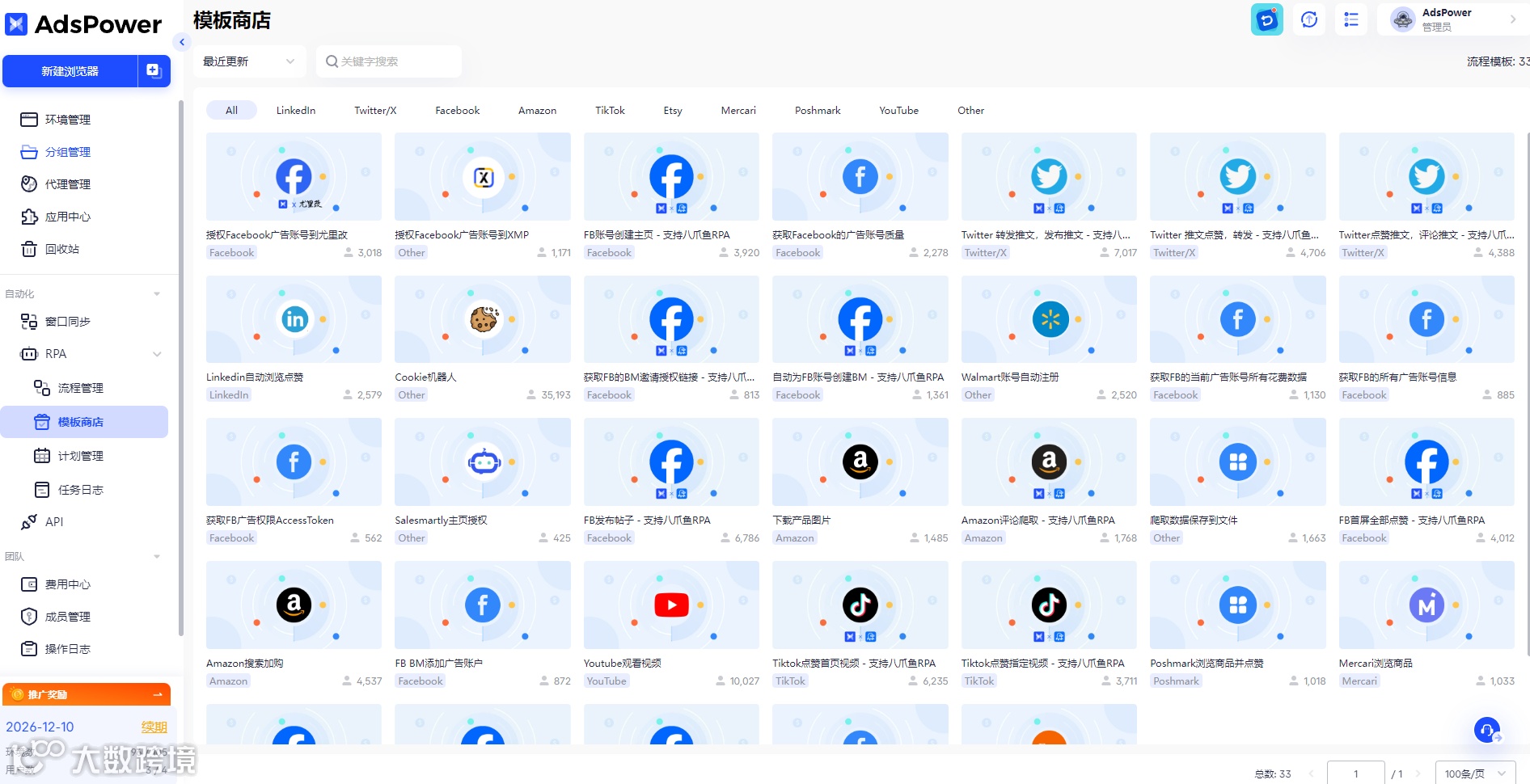Viewport: 1530px width, 784px height.
Task: Open 任务日志 in the sidebar
Action: coord(81,490)
